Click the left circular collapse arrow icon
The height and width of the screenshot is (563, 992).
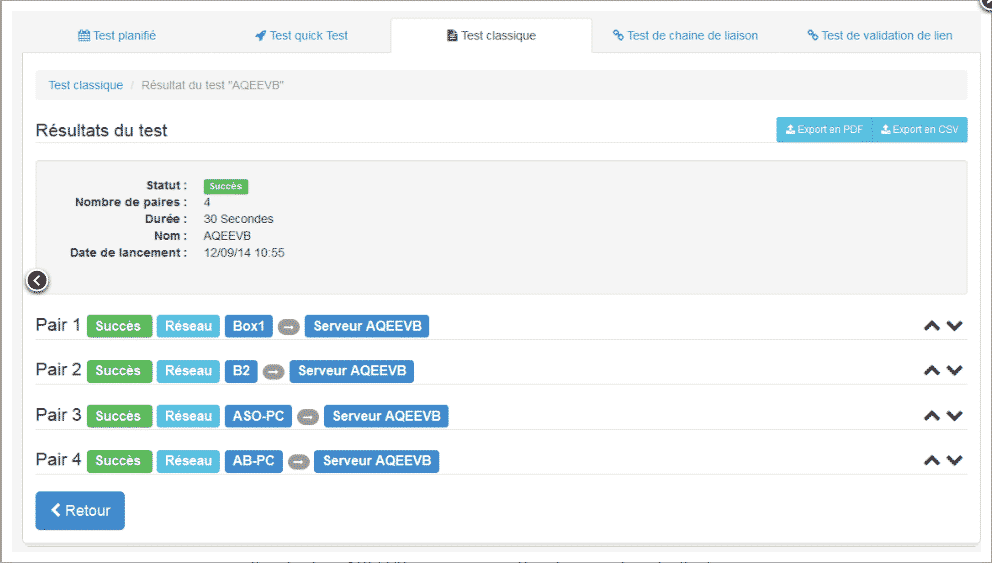37,281
